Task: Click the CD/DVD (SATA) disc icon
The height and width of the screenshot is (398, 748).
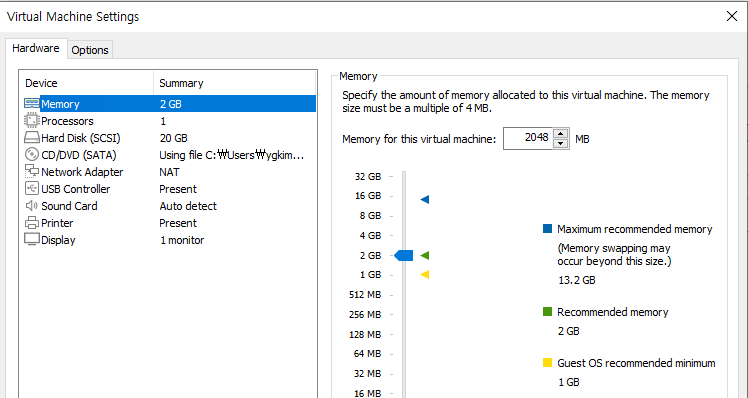Action: pyautogui.click(x=32, y=155)
